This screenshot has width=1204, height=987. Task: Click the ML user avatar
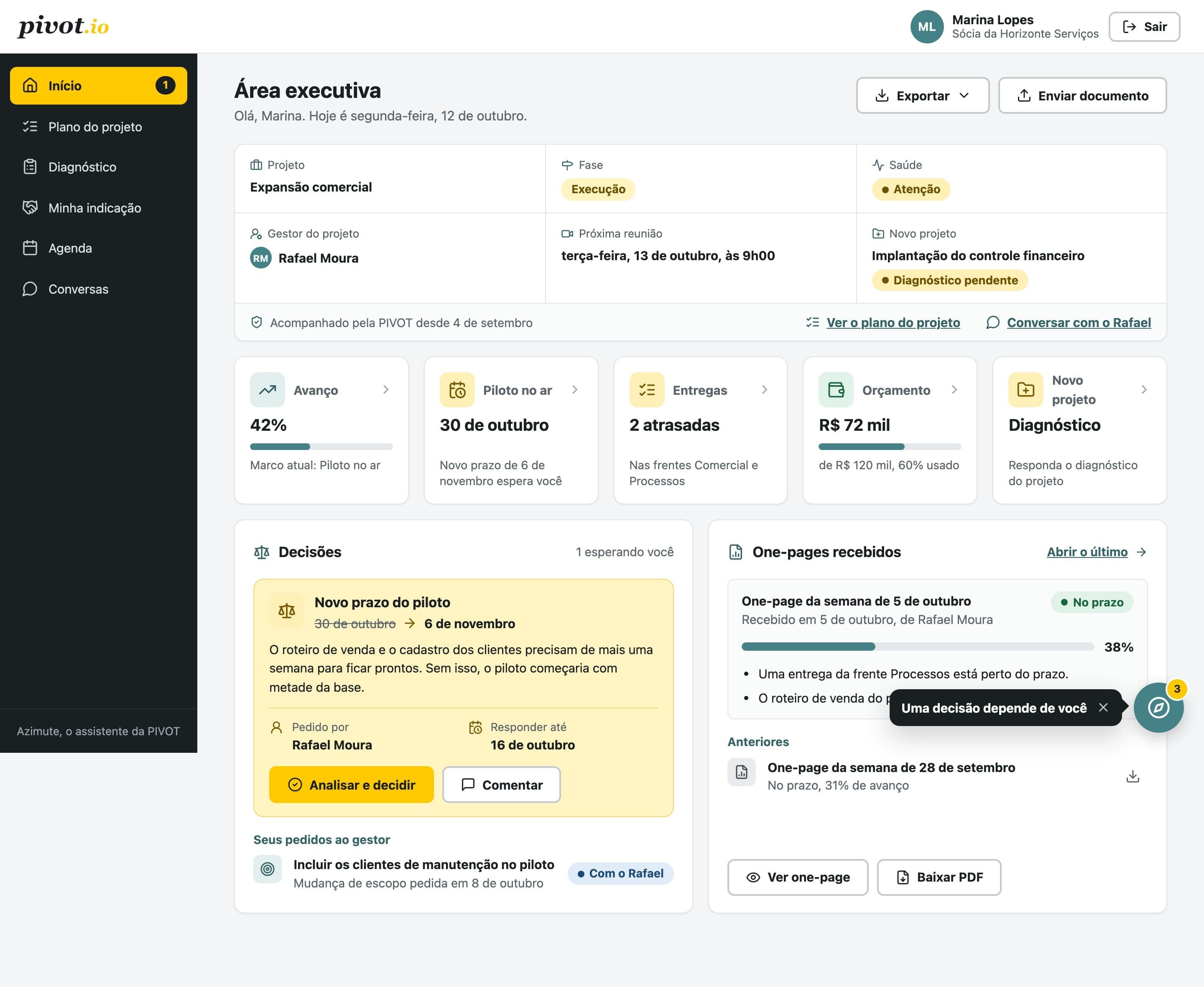tap(927, 27)
